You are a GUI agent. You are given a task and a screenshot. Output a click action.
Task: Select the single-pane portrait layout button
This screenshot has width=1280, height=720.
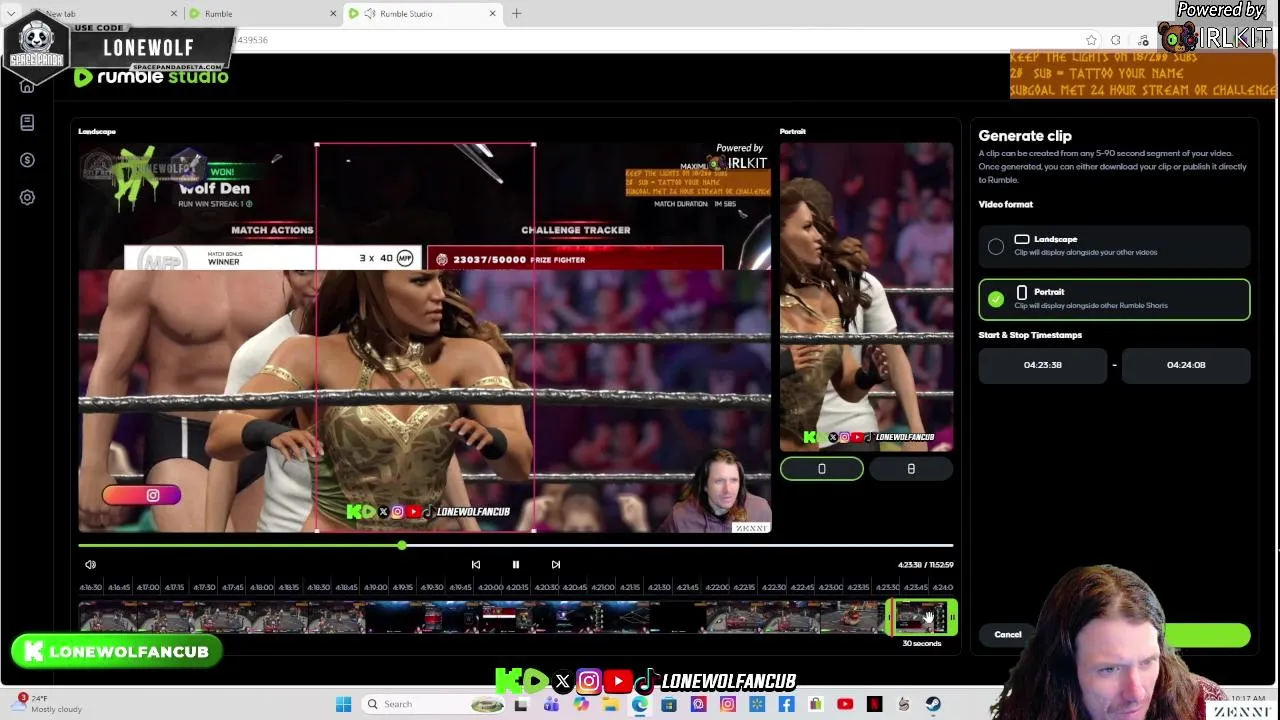click(822, 469)
